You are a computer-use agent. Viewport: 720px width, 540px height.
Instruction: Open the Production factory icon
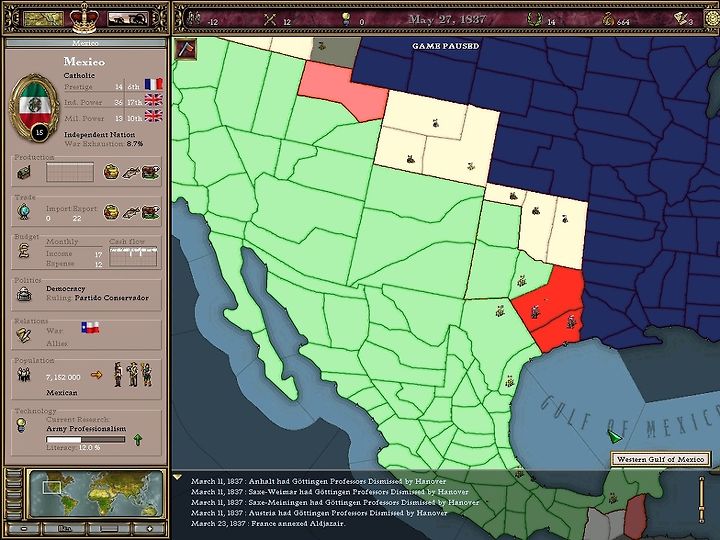pos(24,172)
